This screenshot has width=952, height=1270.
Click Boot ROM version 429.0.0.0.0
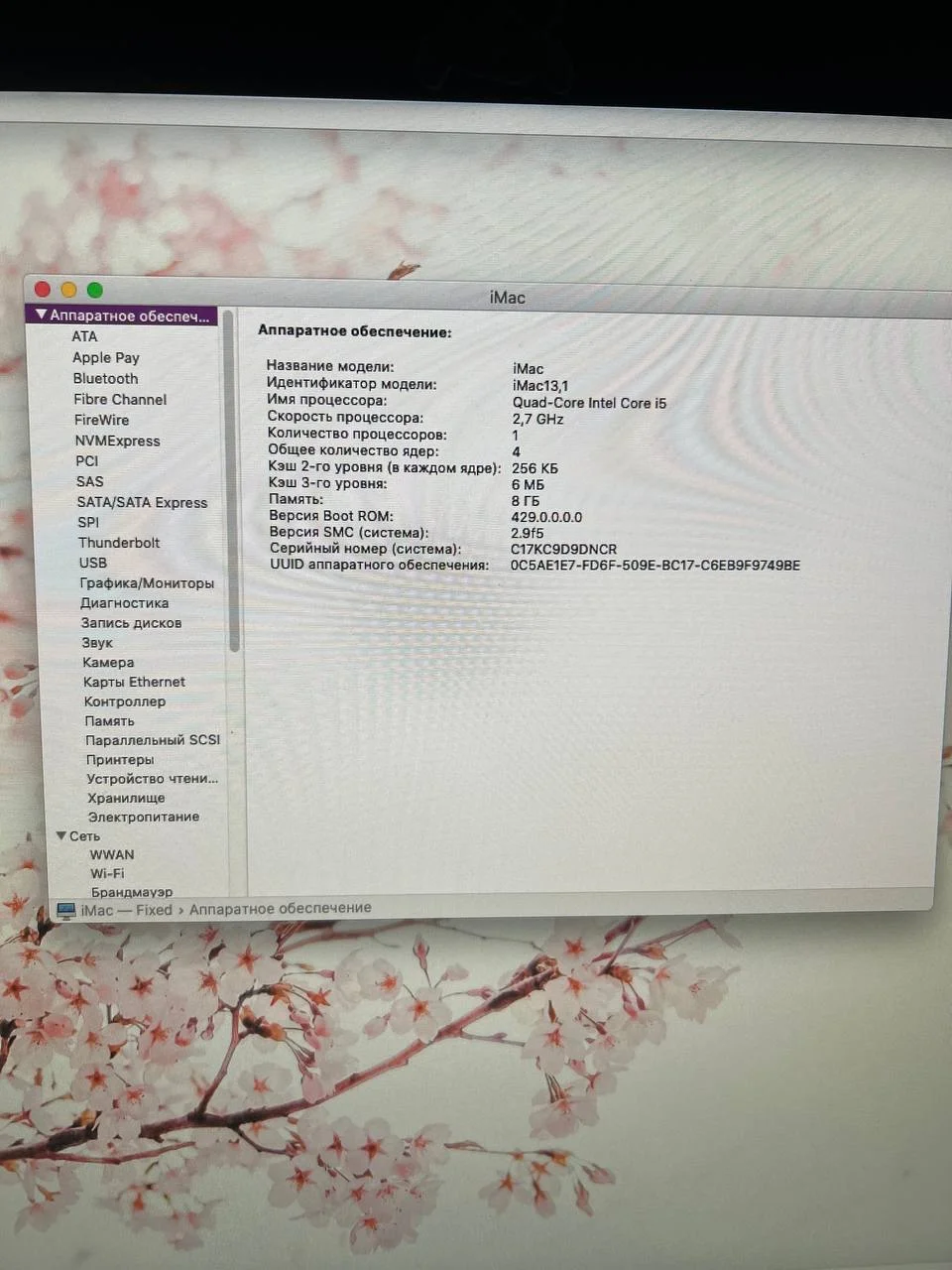546,517
